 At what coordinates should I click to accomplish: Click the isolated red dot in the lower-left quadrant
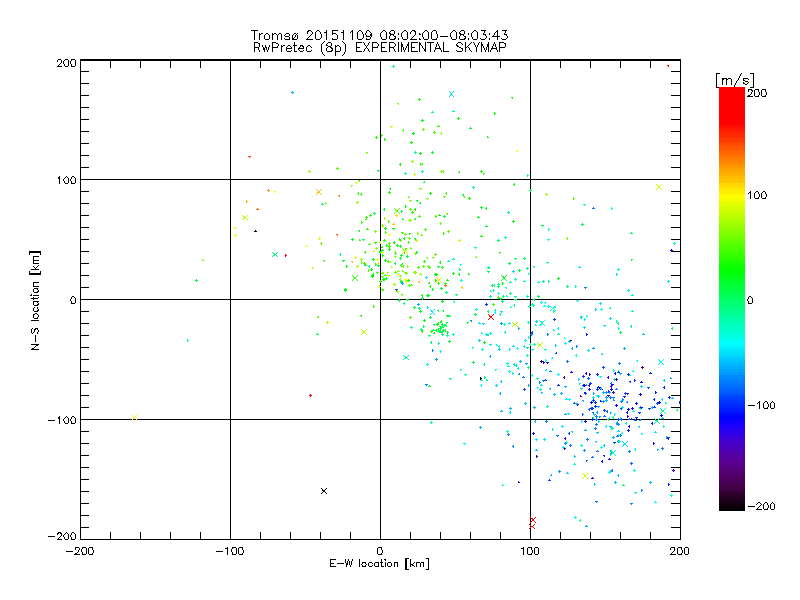coord(310,395)
